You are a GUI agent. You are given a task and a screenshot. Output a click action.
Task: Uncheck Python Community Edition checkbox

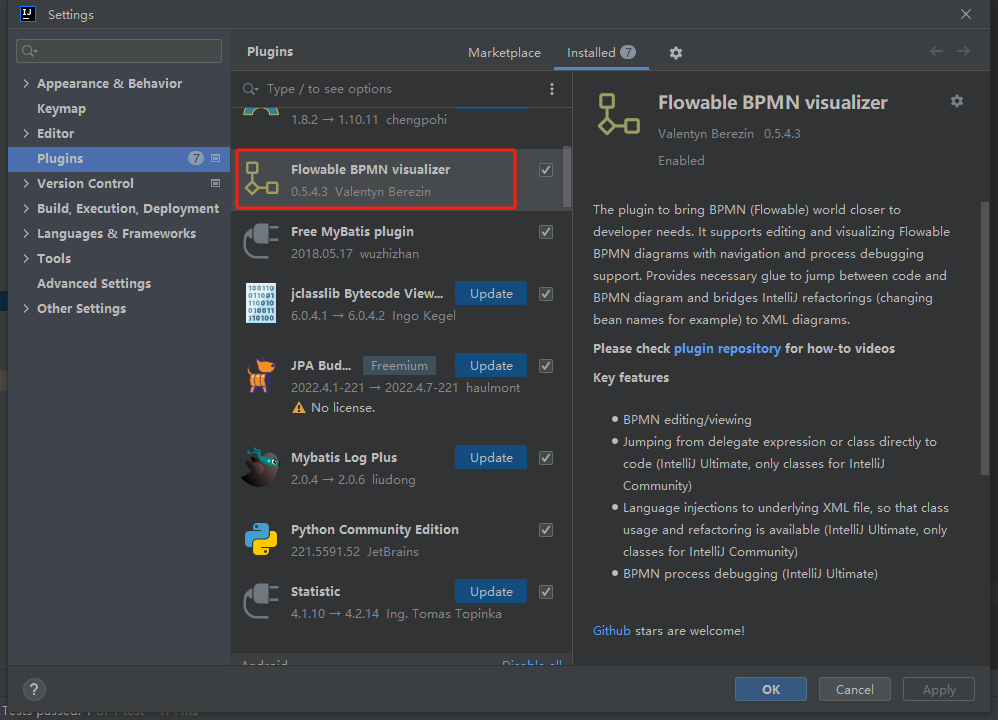pos(545,530)
